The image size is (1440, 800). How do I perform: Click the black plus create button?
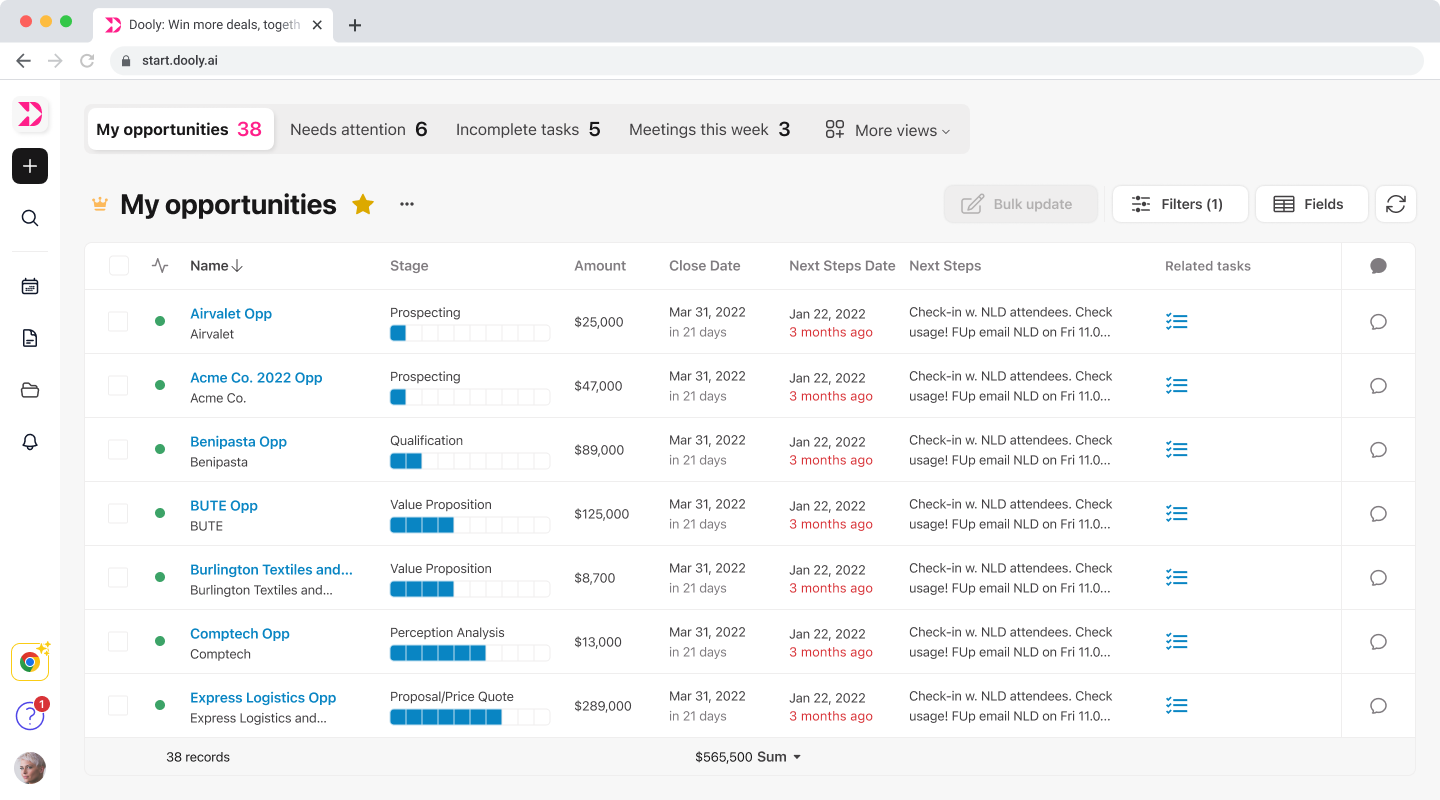click(30, 166)
